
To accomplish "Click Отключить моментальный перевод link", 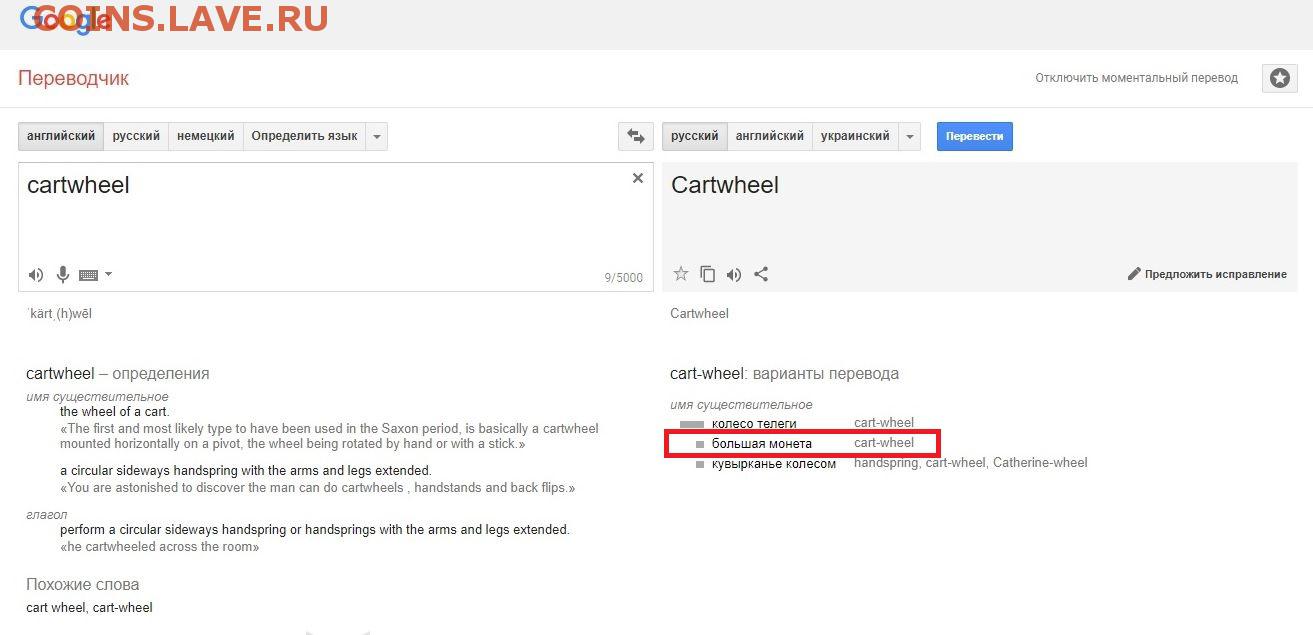I will coord(1136,78).
